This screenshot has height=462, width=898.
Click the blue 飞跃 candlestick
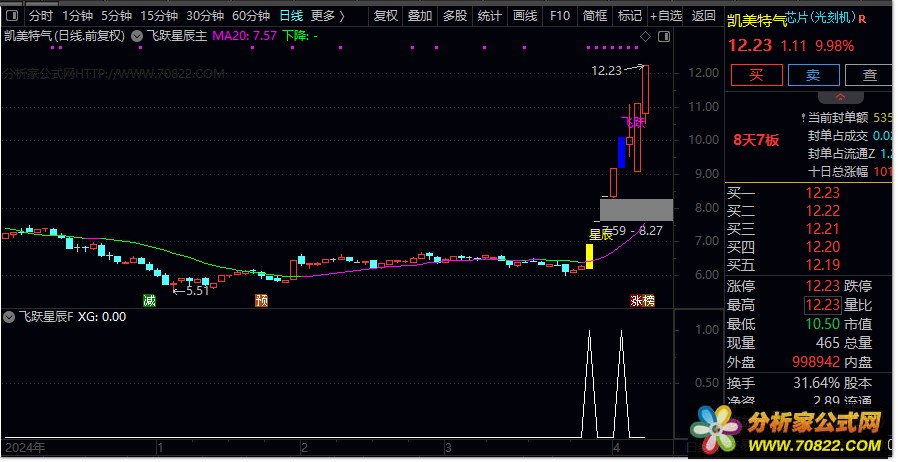[x=621, y=152]
